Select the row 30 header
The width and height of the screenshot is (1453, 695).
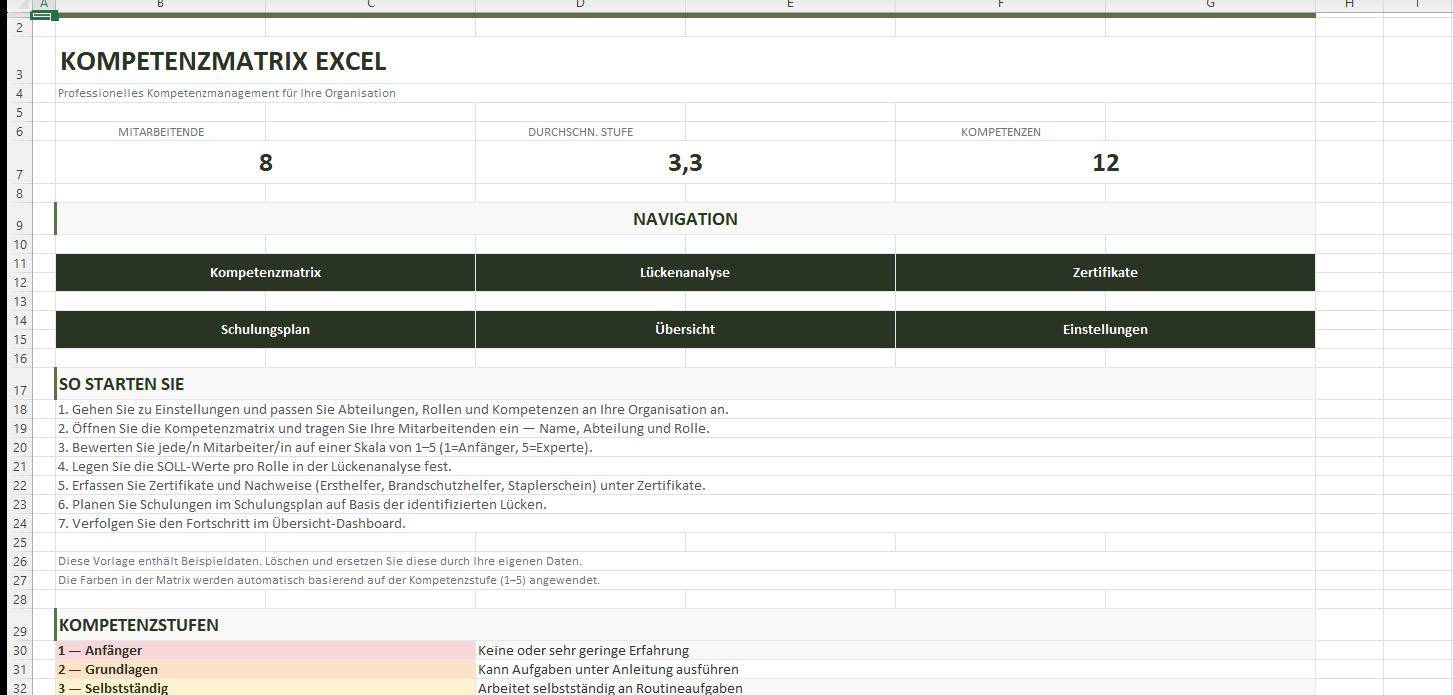point(16,651)
